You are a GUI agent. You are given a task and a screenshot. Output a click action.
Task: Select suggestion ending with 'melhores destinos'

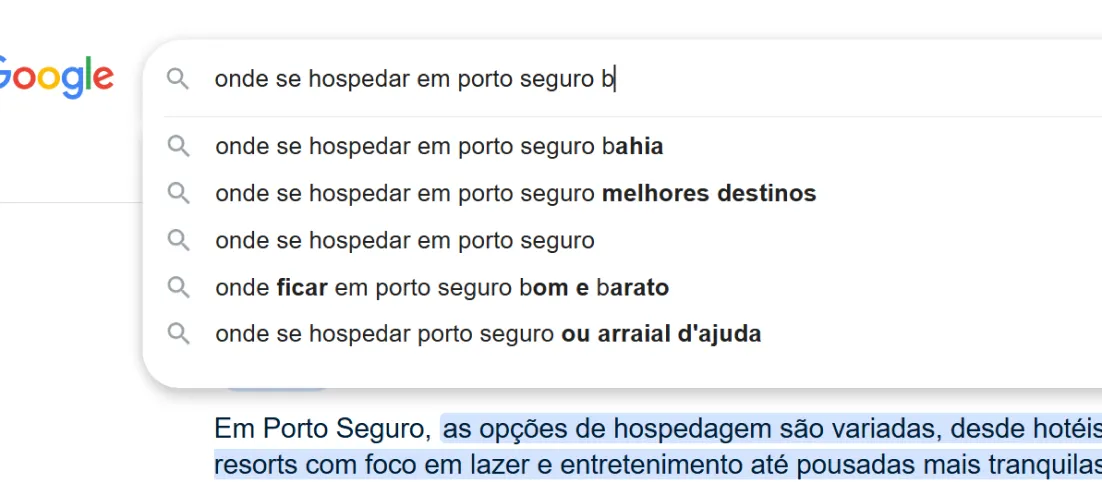point(622,193)
